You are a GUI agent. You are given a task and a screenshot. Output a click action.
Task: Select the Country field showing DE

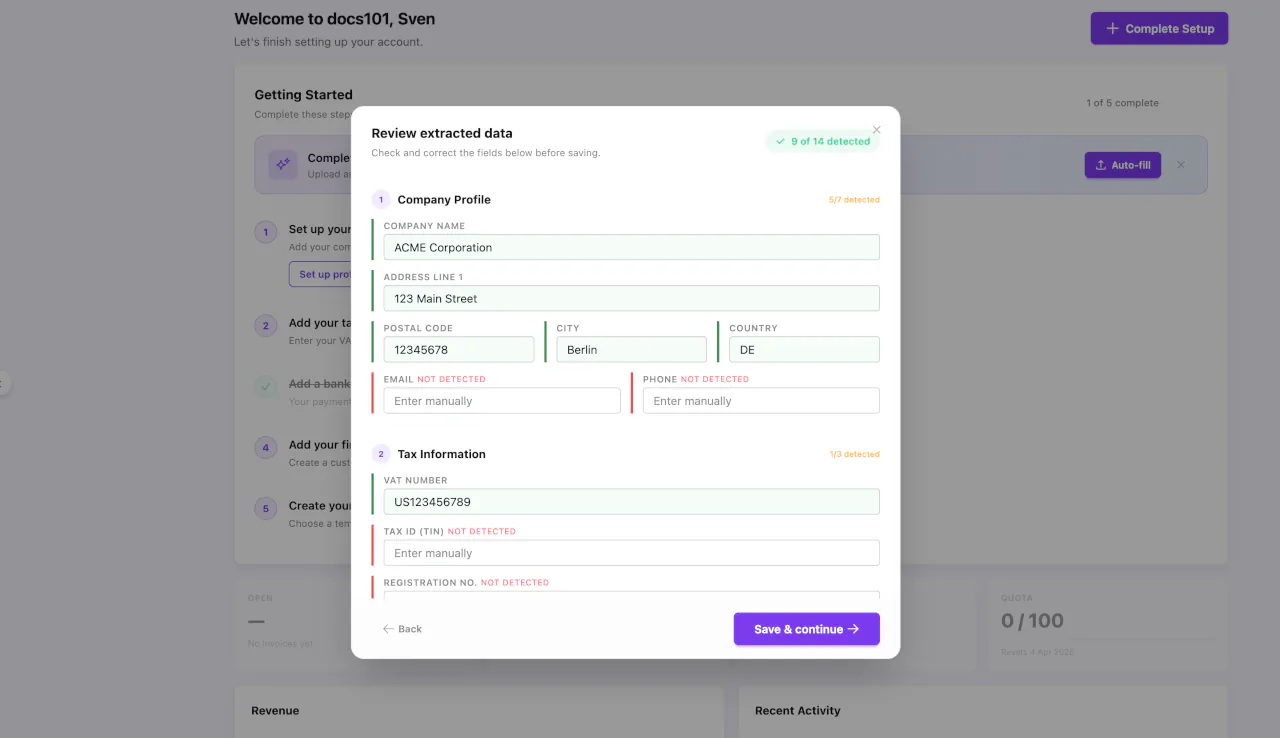tap(803, 349)
